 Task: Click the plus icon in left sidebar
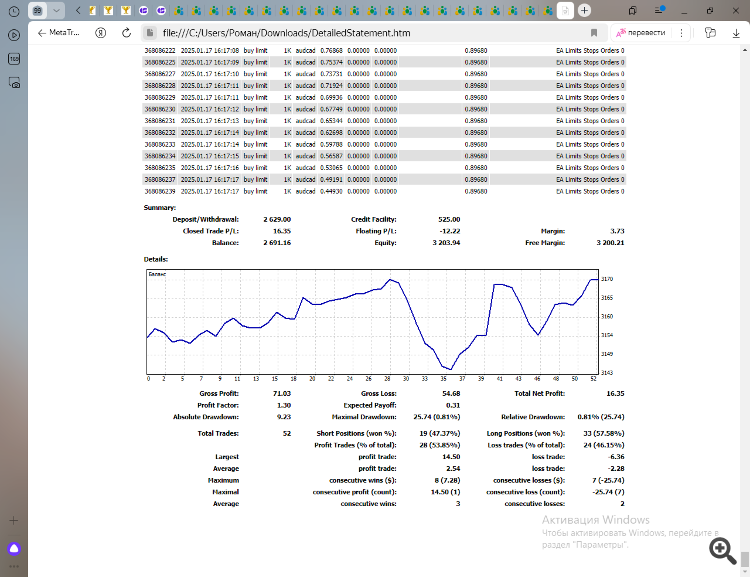tap(14, 520)
